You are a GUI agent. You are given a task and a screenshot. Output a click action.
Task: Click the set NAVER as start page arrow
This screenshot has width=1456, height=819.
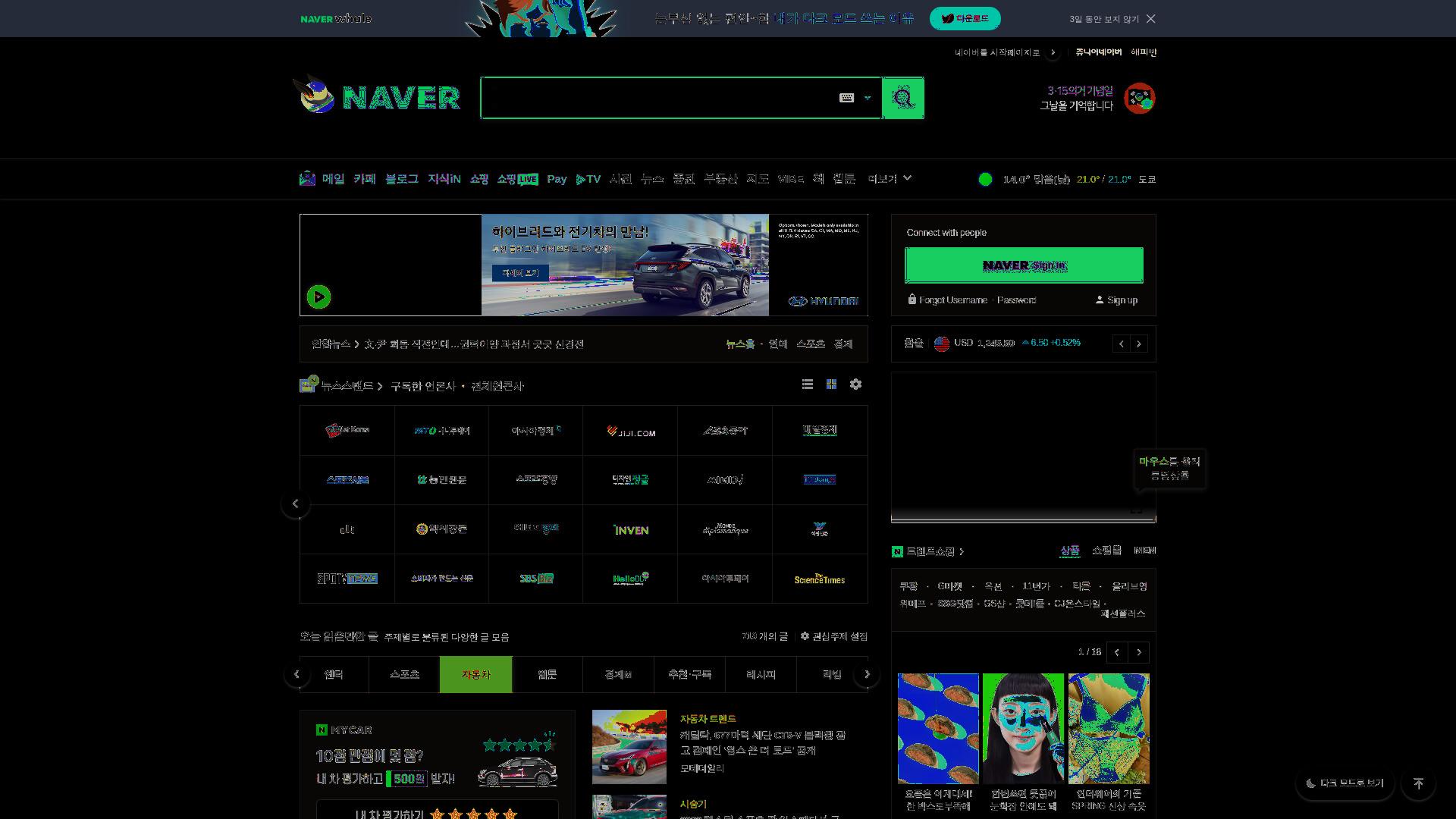(1053, 52)
